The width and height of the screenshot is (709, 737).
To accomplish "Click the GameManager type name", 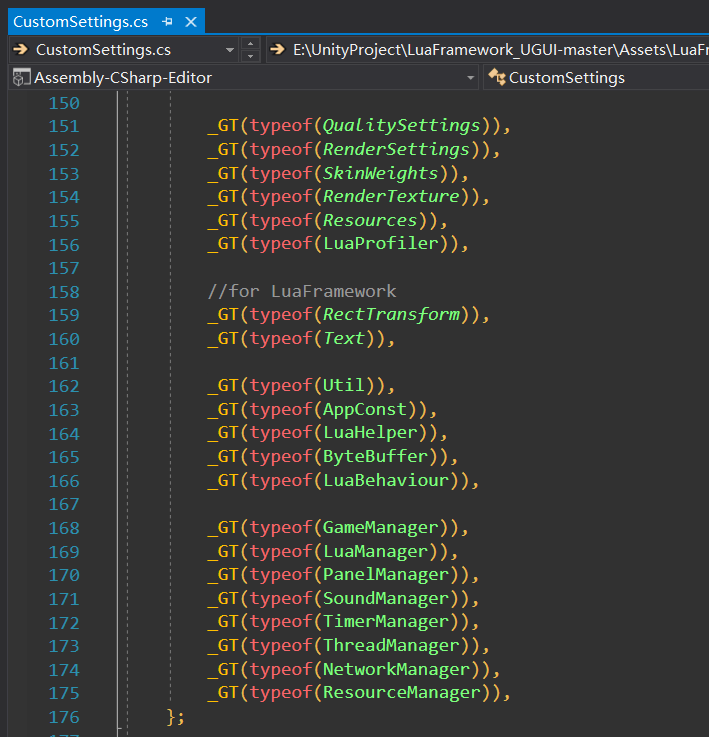I will (381, 527).
